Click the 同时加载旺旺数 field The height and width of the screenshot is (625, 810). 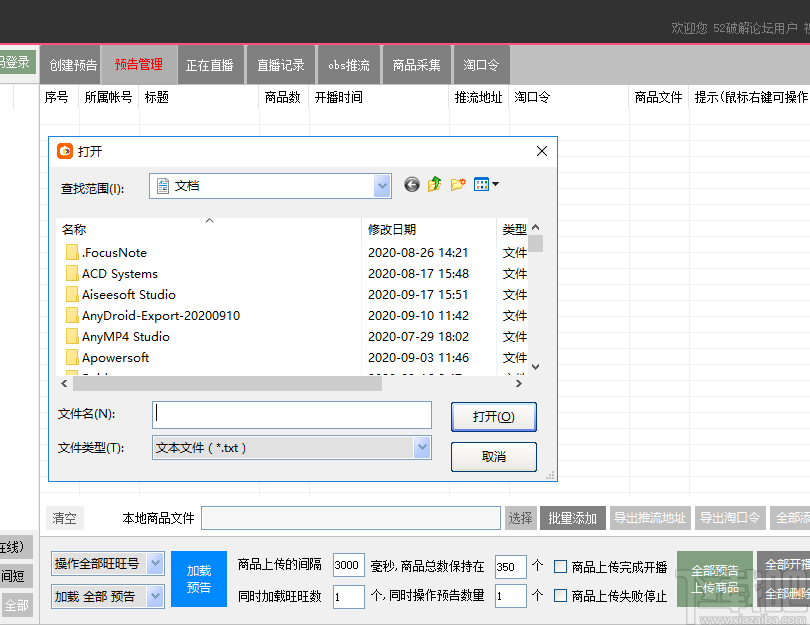click(x=349, y=597)
